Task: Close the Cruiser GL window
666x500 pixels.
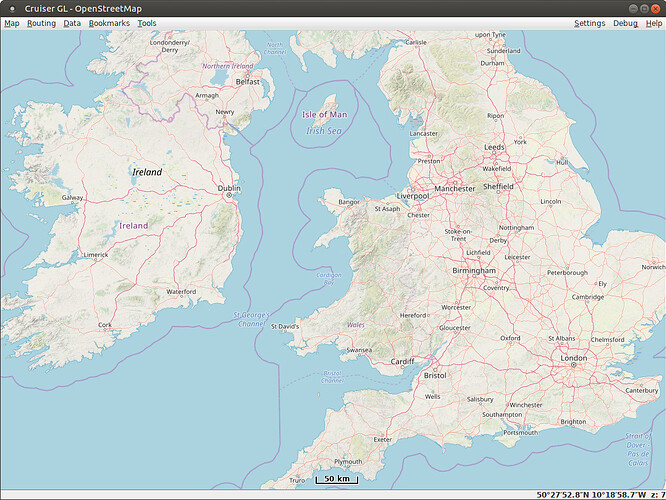Action: (x=655, y=8)
